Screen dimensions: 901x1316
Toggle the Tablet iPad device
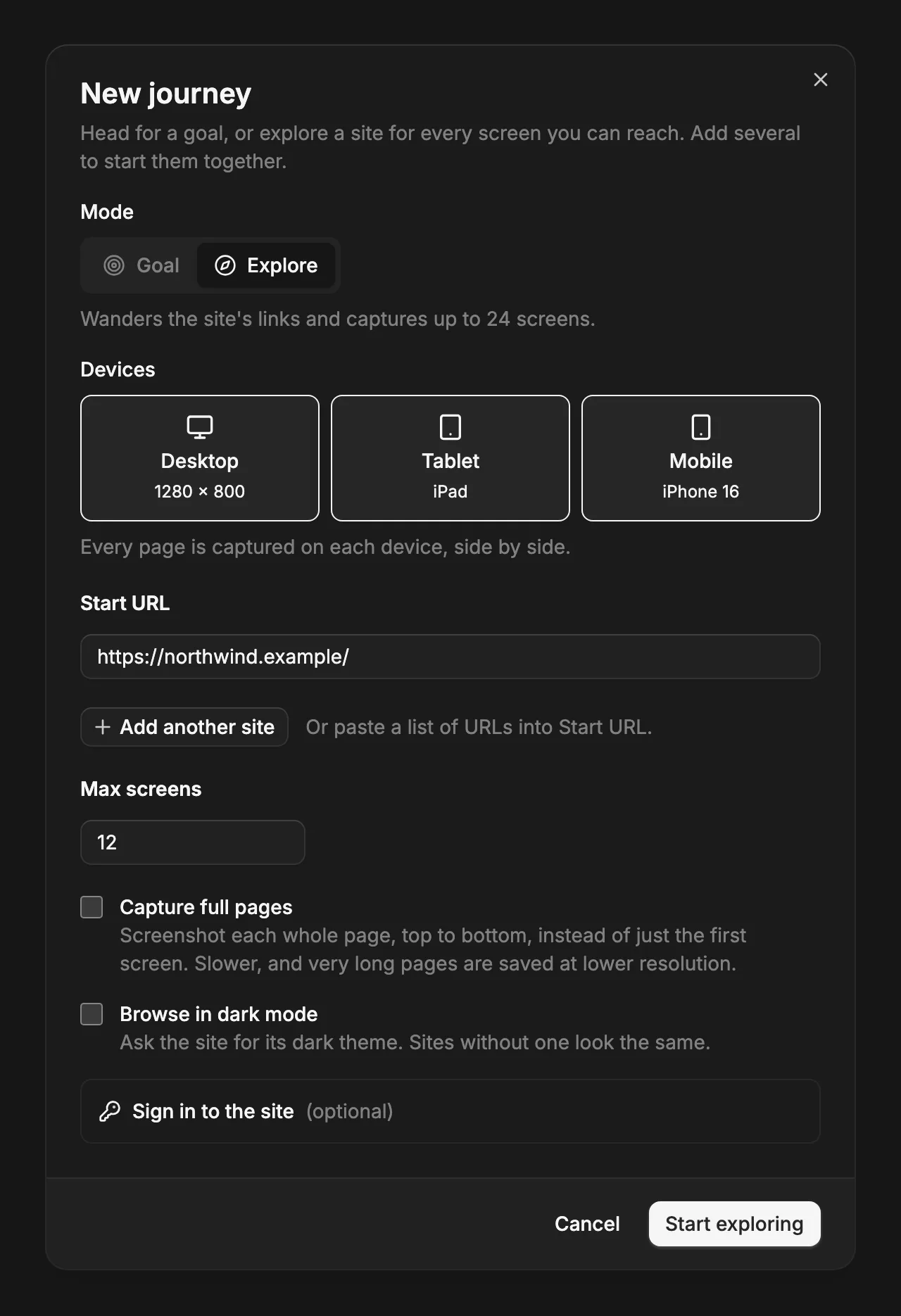[x=450, y=458]
